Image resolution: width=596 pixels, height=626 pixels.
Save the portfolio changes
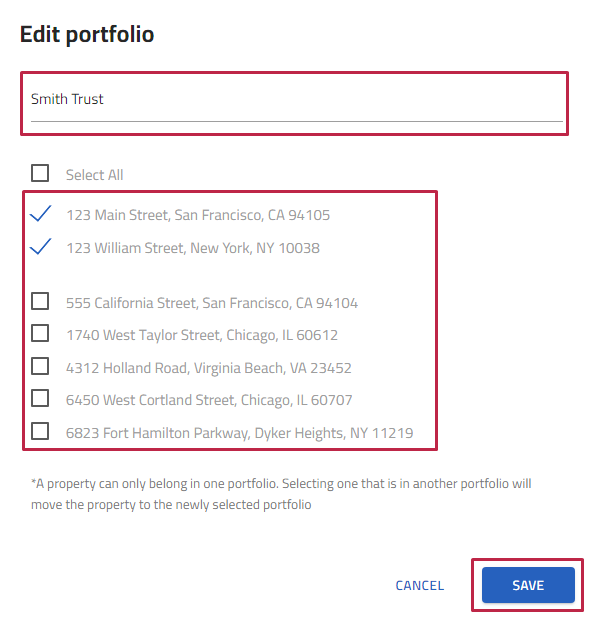point(528,585)
